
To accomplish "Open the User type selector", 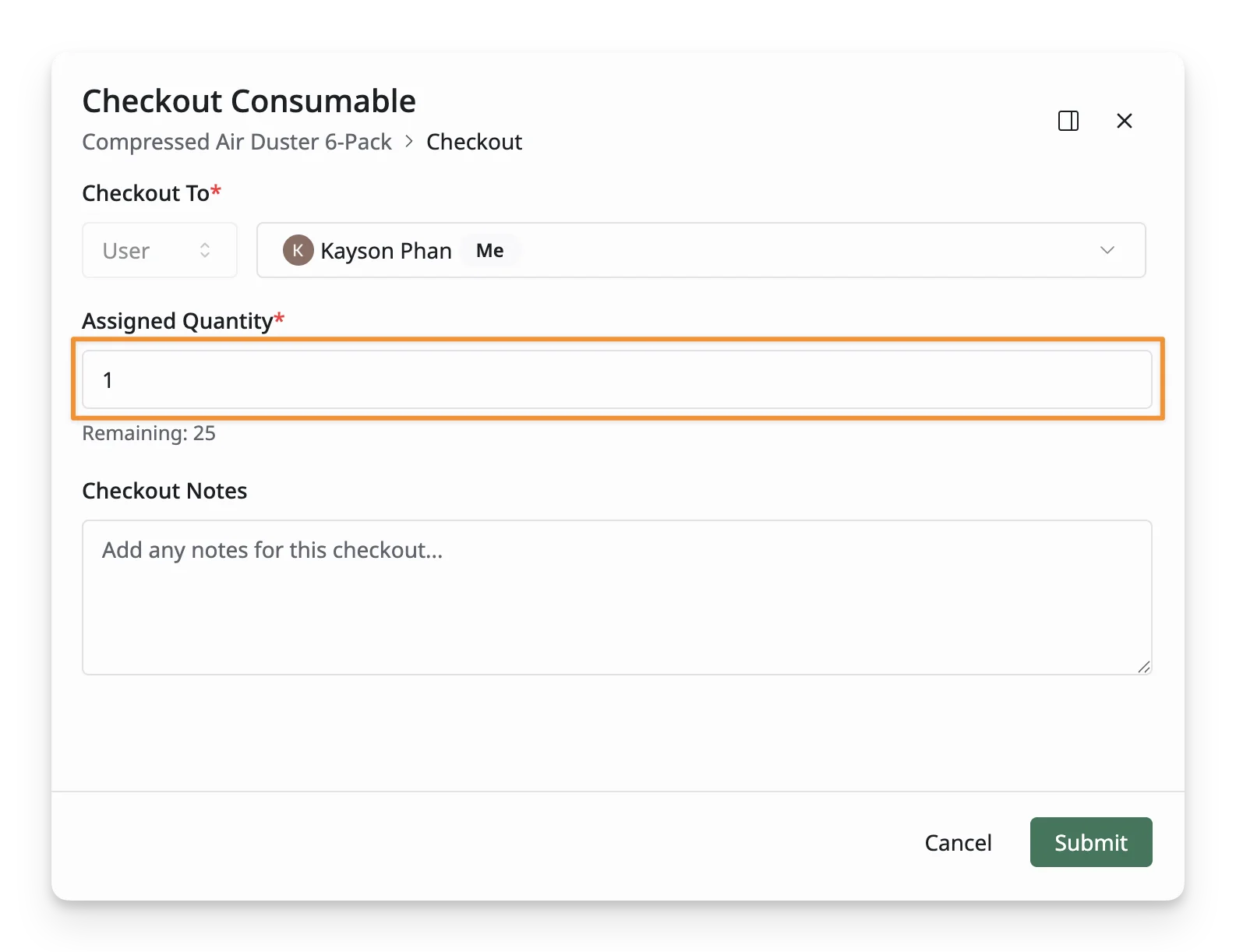I will [160, 250].
